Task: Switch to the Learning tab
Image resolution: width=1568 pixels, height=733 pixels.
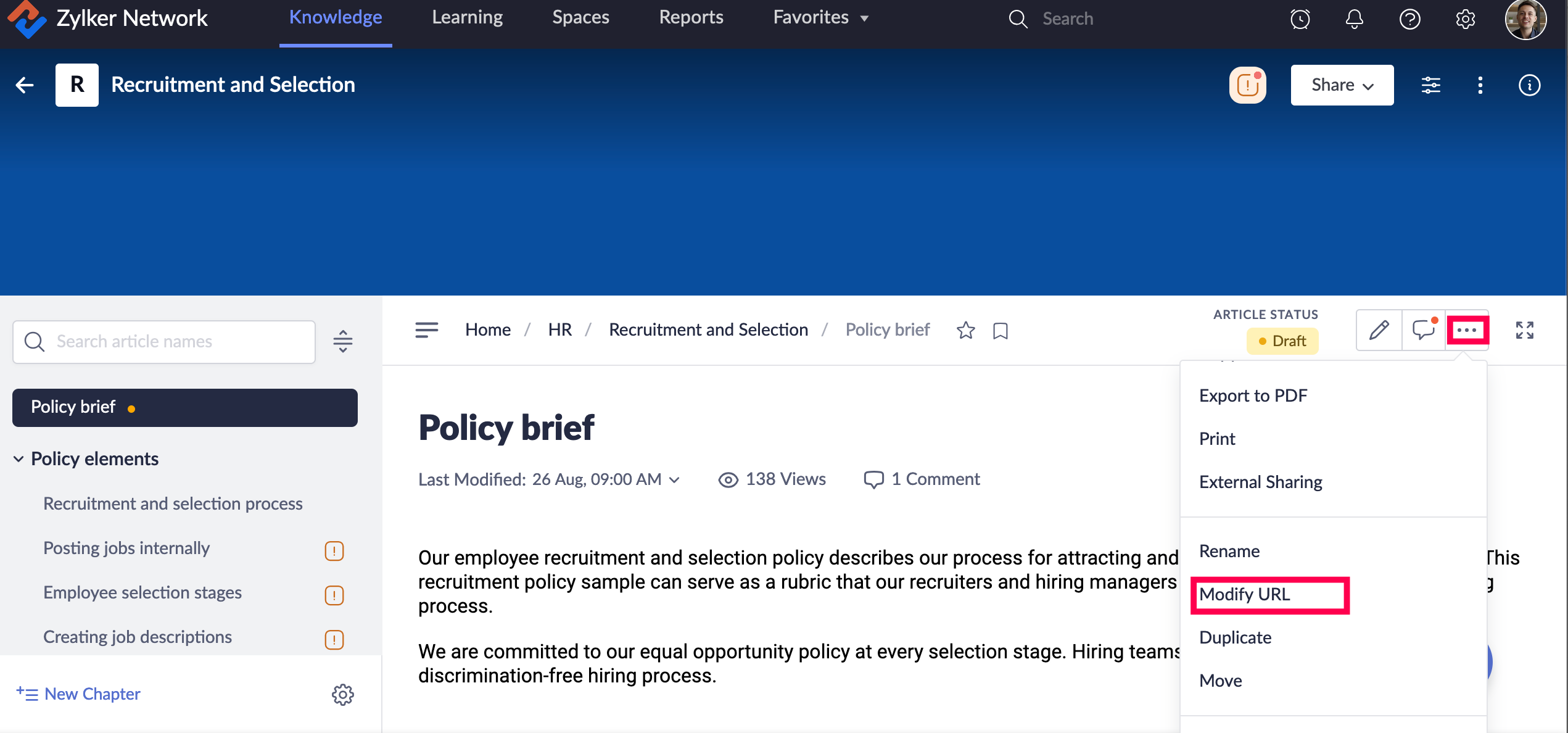Action: (x=467, y=18)
